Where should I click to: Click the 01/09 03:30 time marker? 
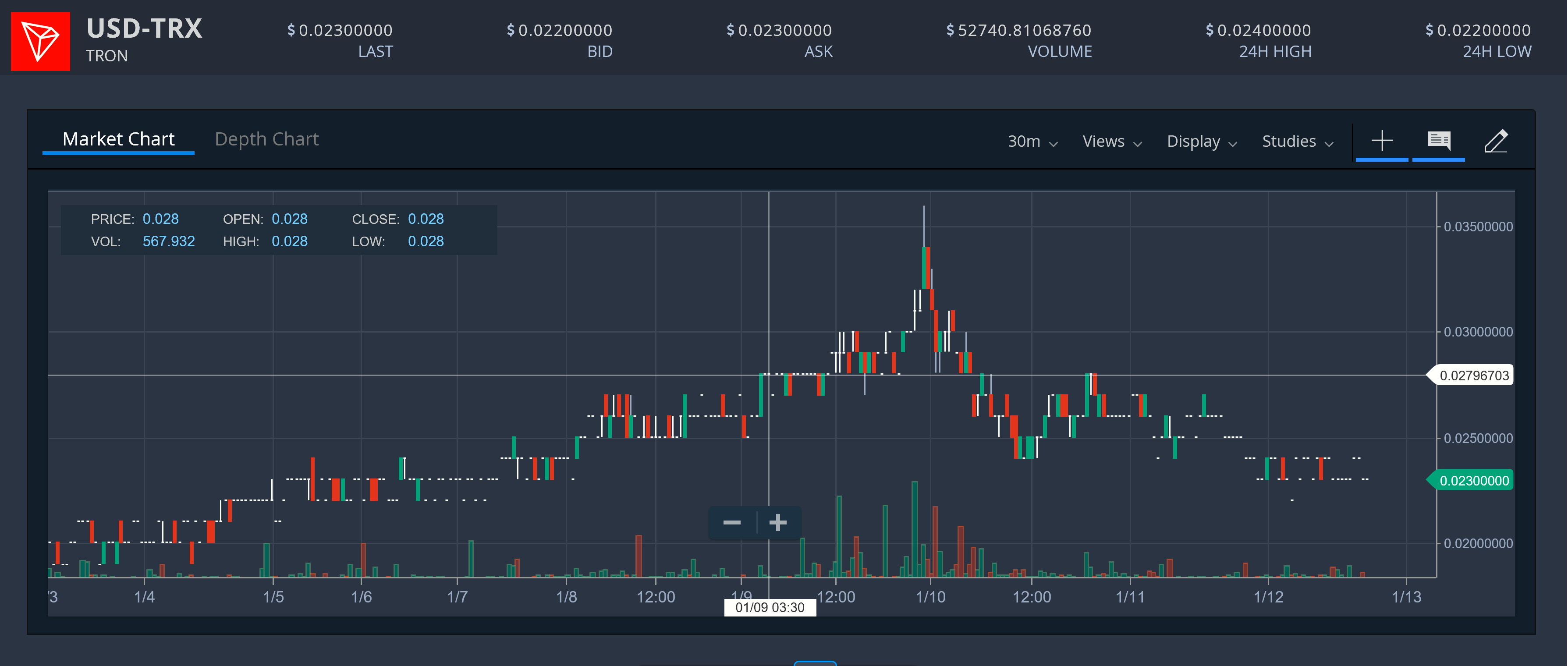(x=770, y=608)
